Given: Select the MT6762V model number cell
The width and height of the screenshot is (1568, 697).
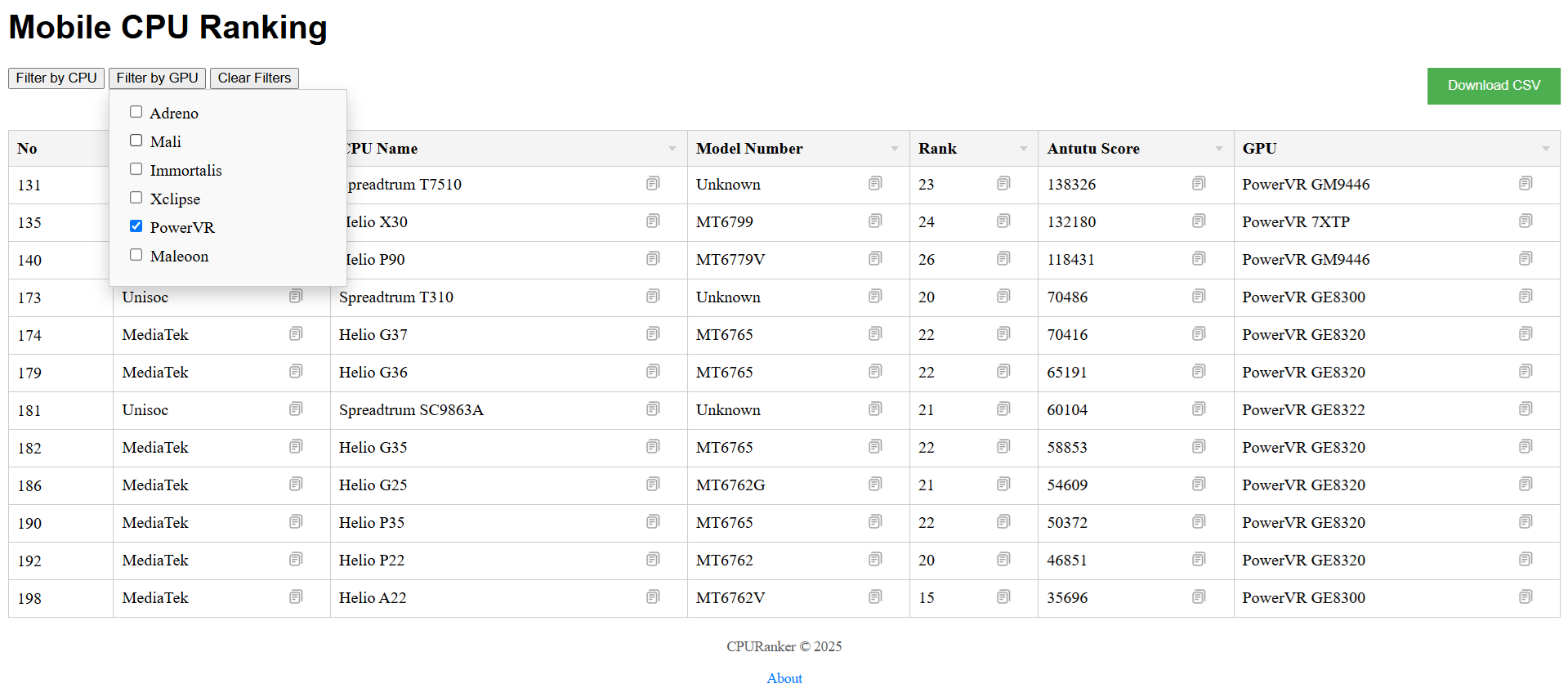Looking at the screenshot, I should (798, 598).
